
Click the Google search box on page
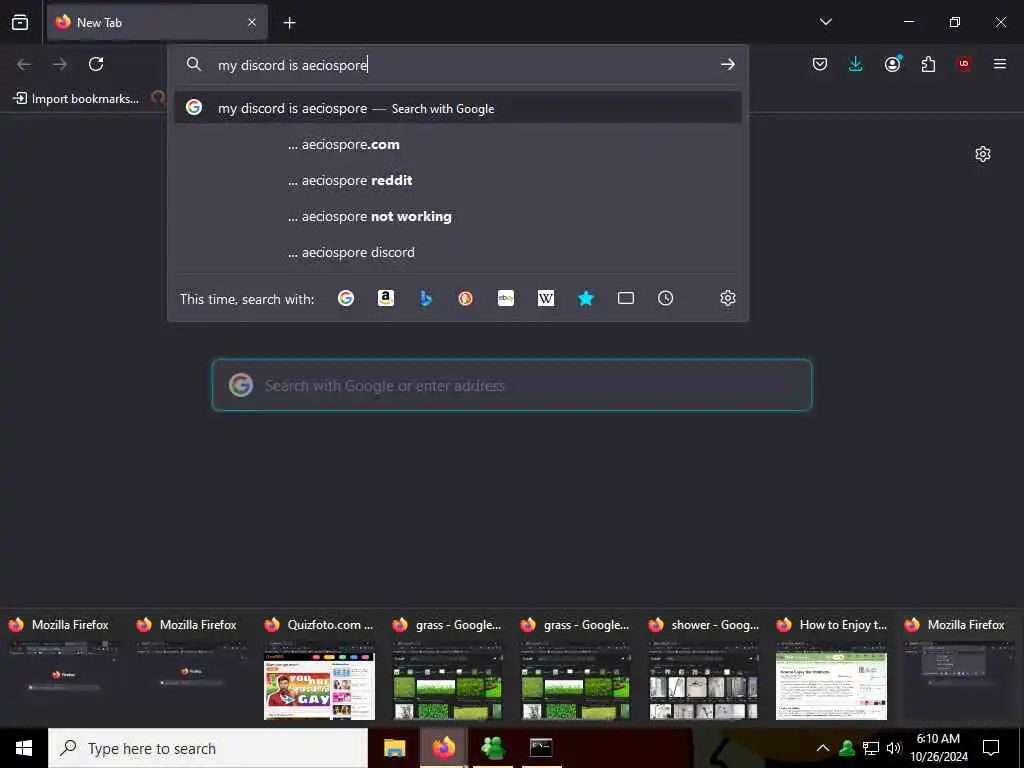click(x=512, y=385)
